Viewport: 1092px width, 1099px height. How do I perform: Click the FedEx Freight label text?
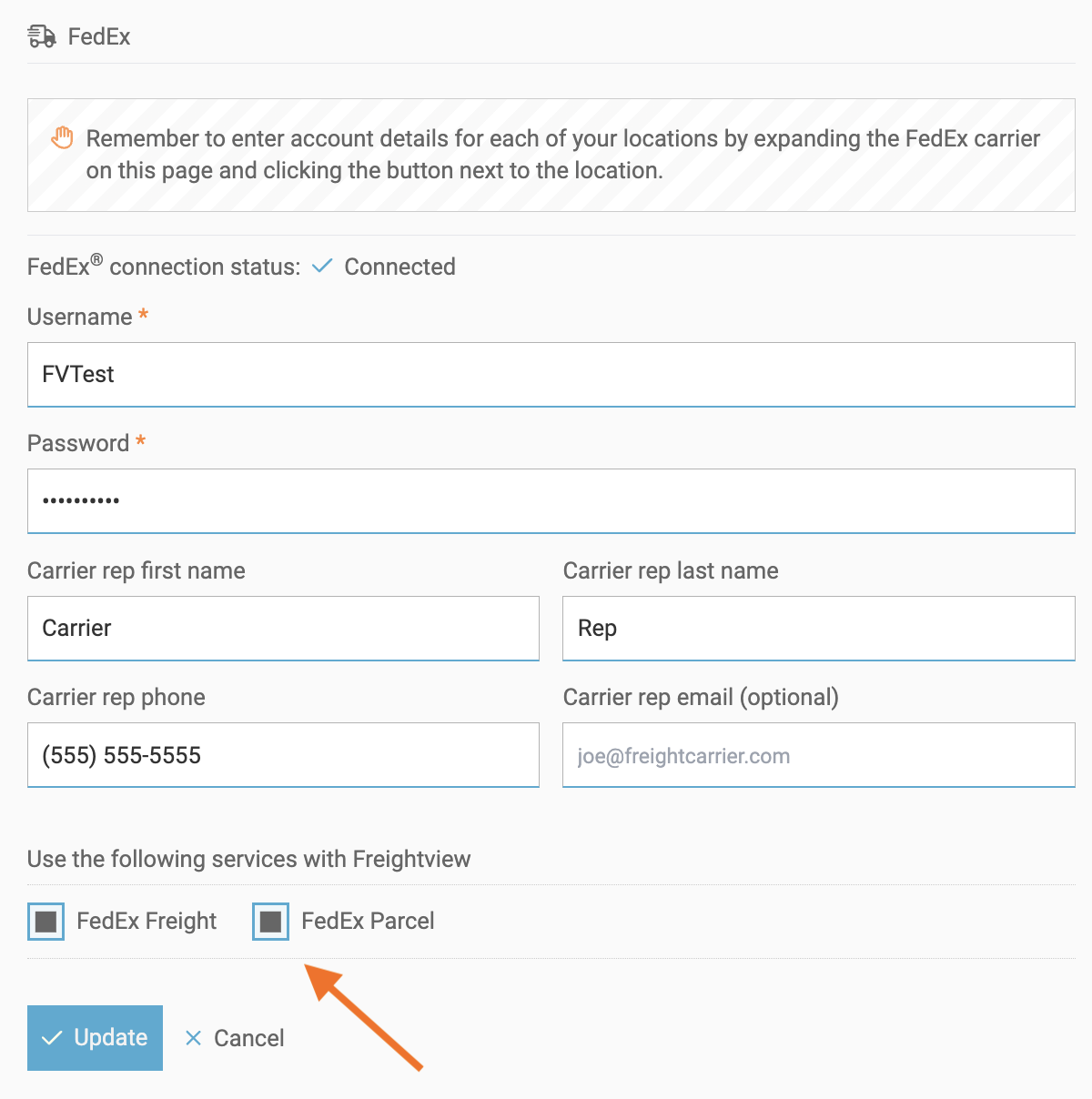(x=147, y=922)
